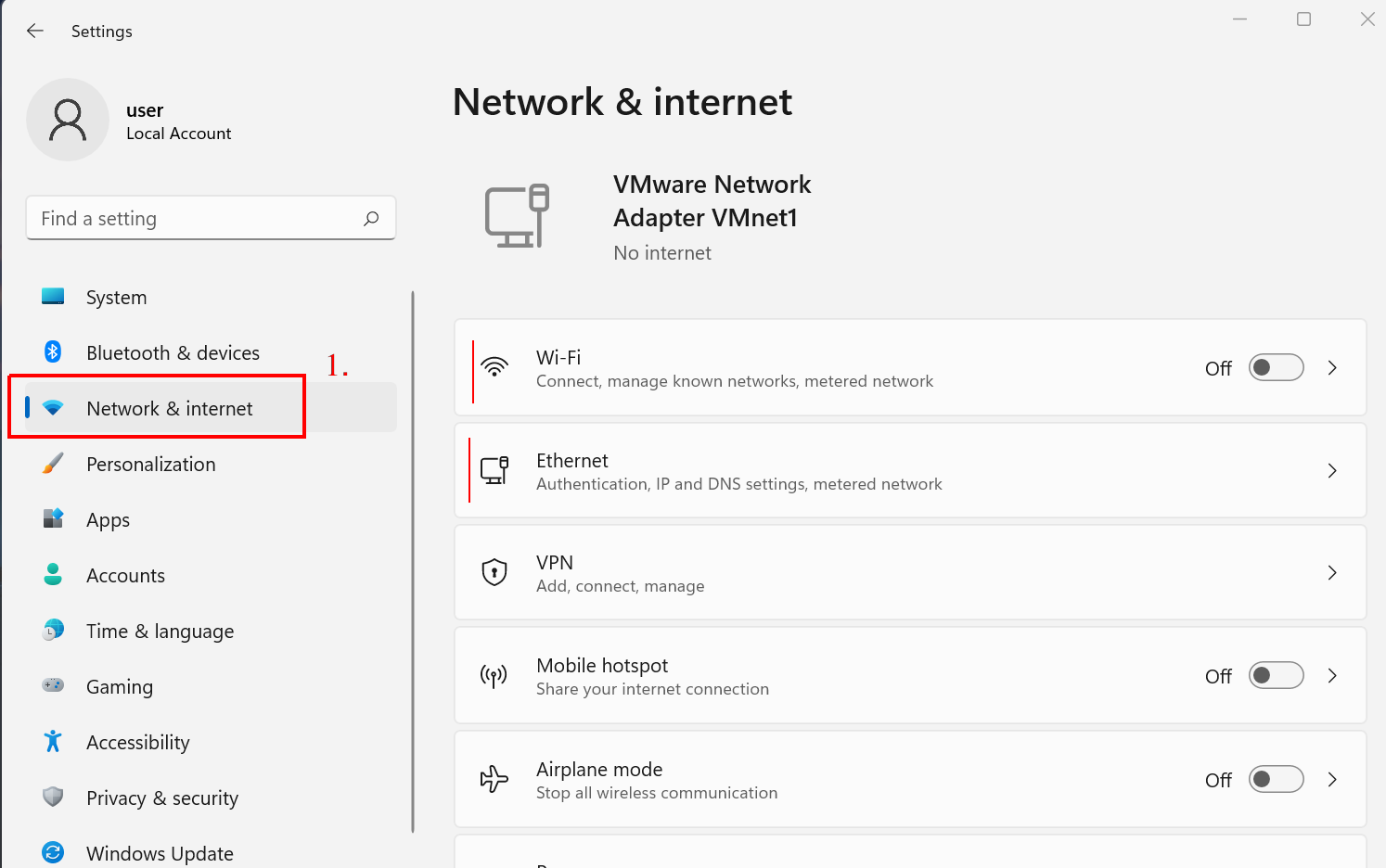
Task: Click the Mobile hotspot antenna icon
Action: click(x=494, y=676)
